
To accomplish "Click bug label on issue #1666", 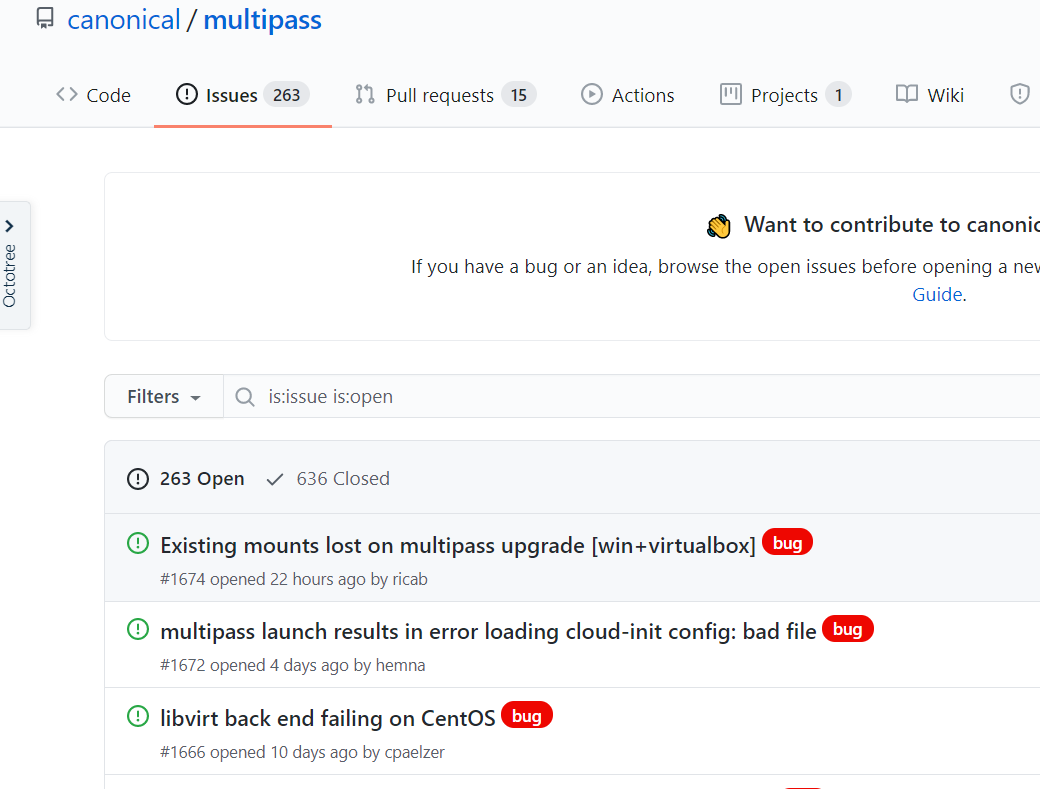I will 527,715.
